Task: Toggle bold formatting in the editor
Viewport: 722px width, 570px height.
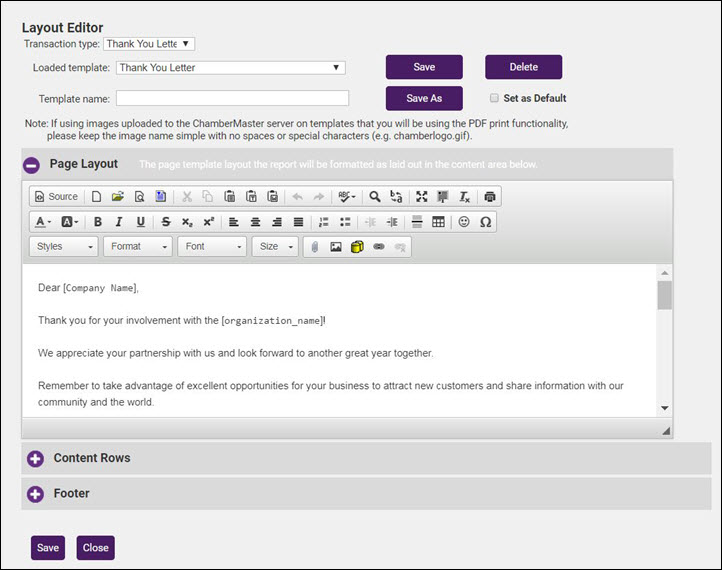Action: point(98,222)
